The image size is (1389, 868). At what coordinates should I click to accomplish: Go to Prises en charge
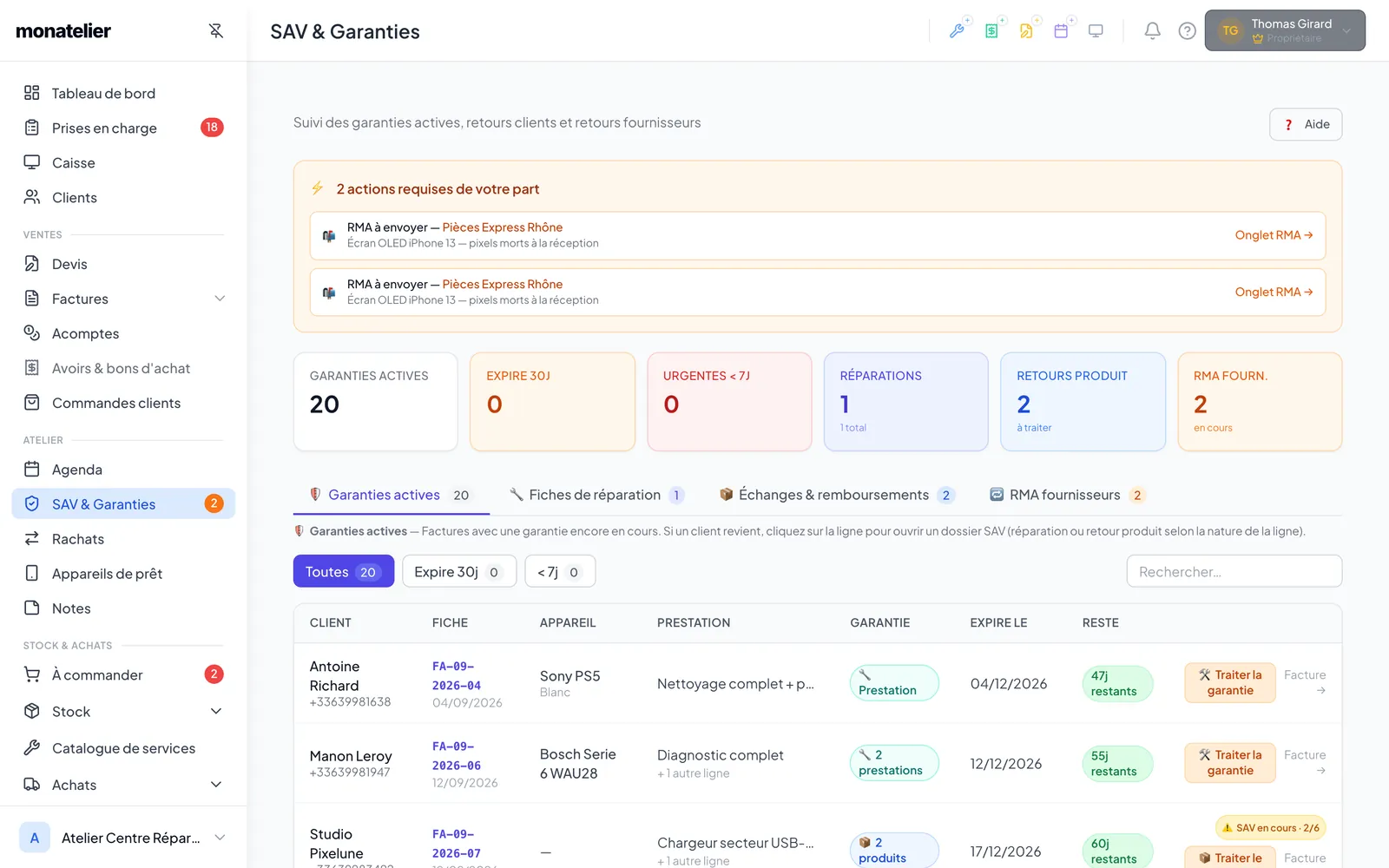pyautogui.click(x=123, y=128)
